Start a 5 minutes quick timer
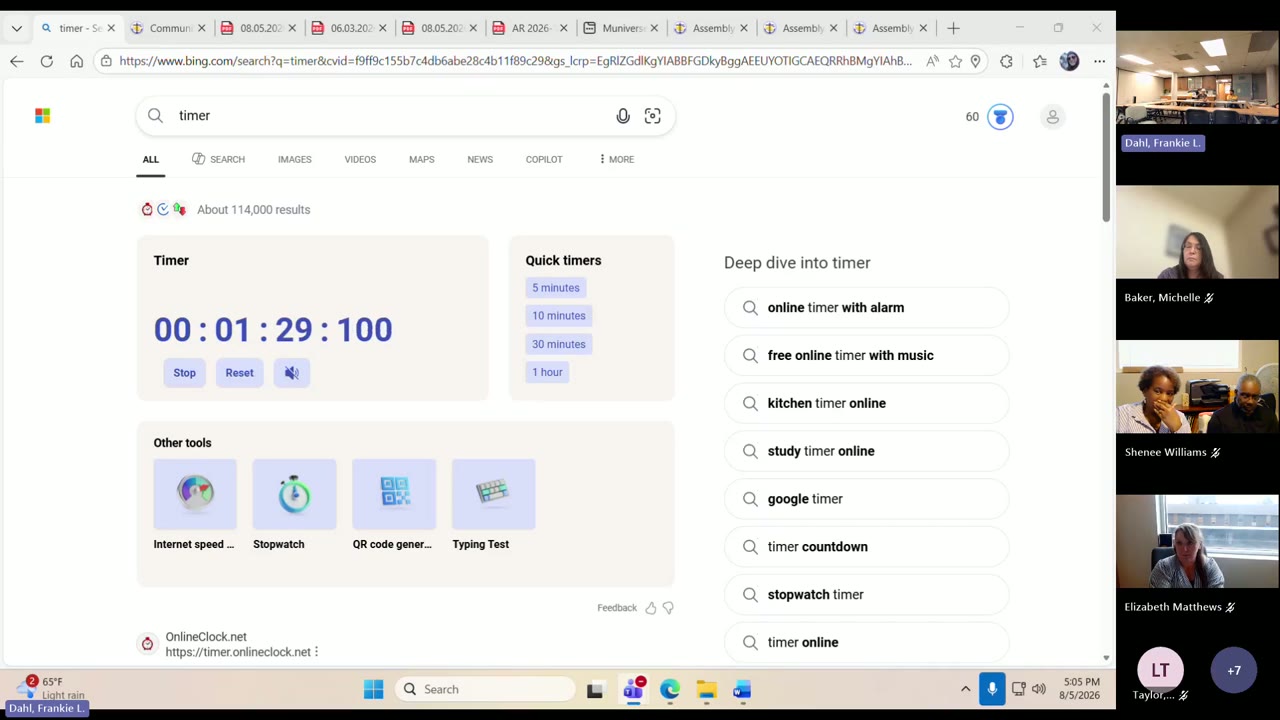The width and height of the screenshot is (1280, 720). pos(555,288)
